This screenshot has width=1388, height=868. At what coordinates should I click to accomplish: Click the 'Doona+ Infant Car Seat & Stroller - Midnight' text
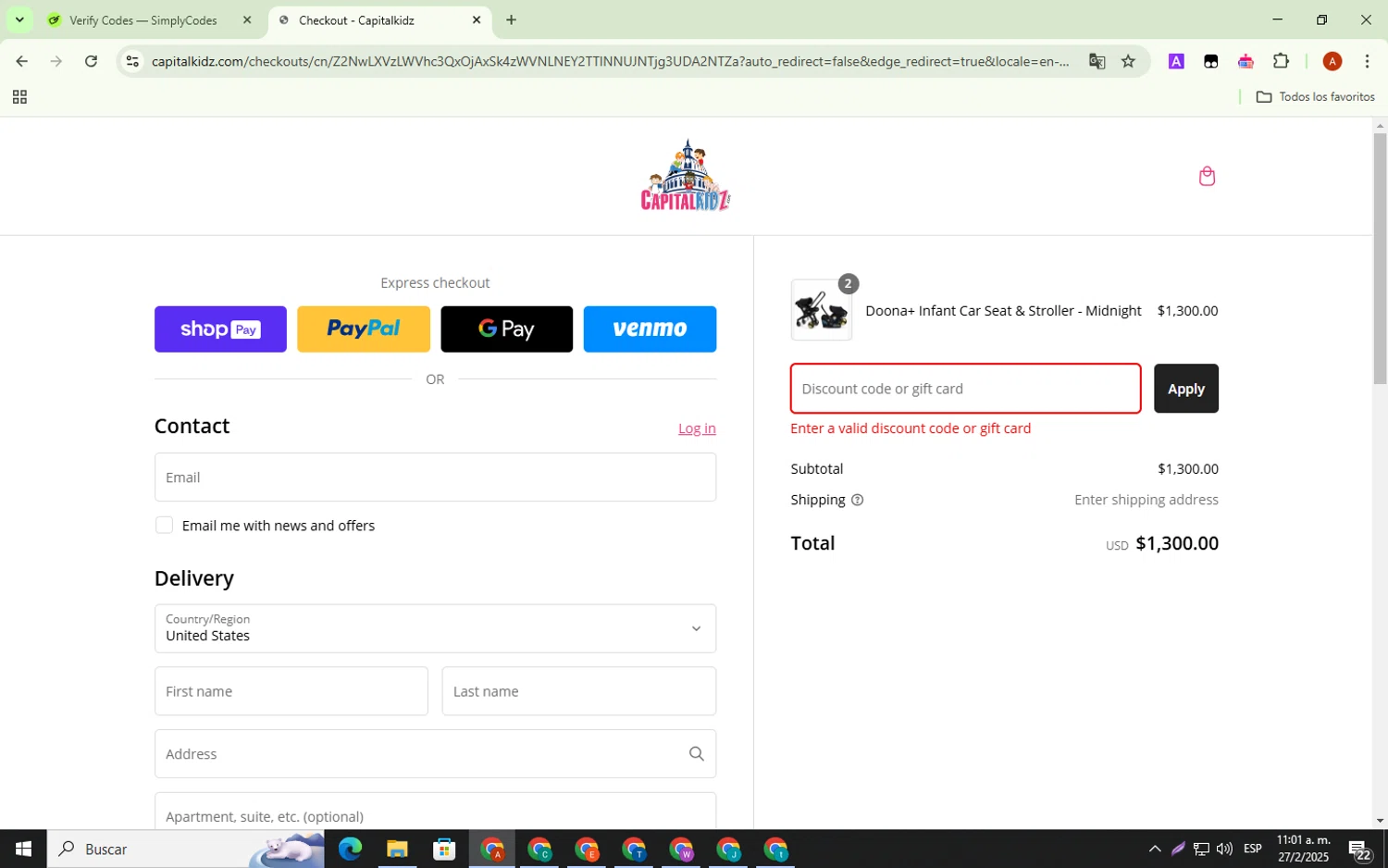coord(1003,311)
